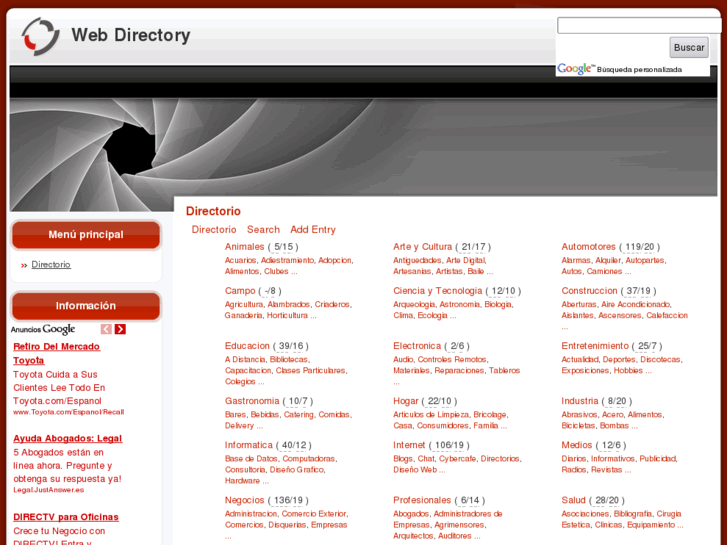This screenshot has height=545, width=727.
Task: Open the Profesionales category
Action: click(422, 500)
